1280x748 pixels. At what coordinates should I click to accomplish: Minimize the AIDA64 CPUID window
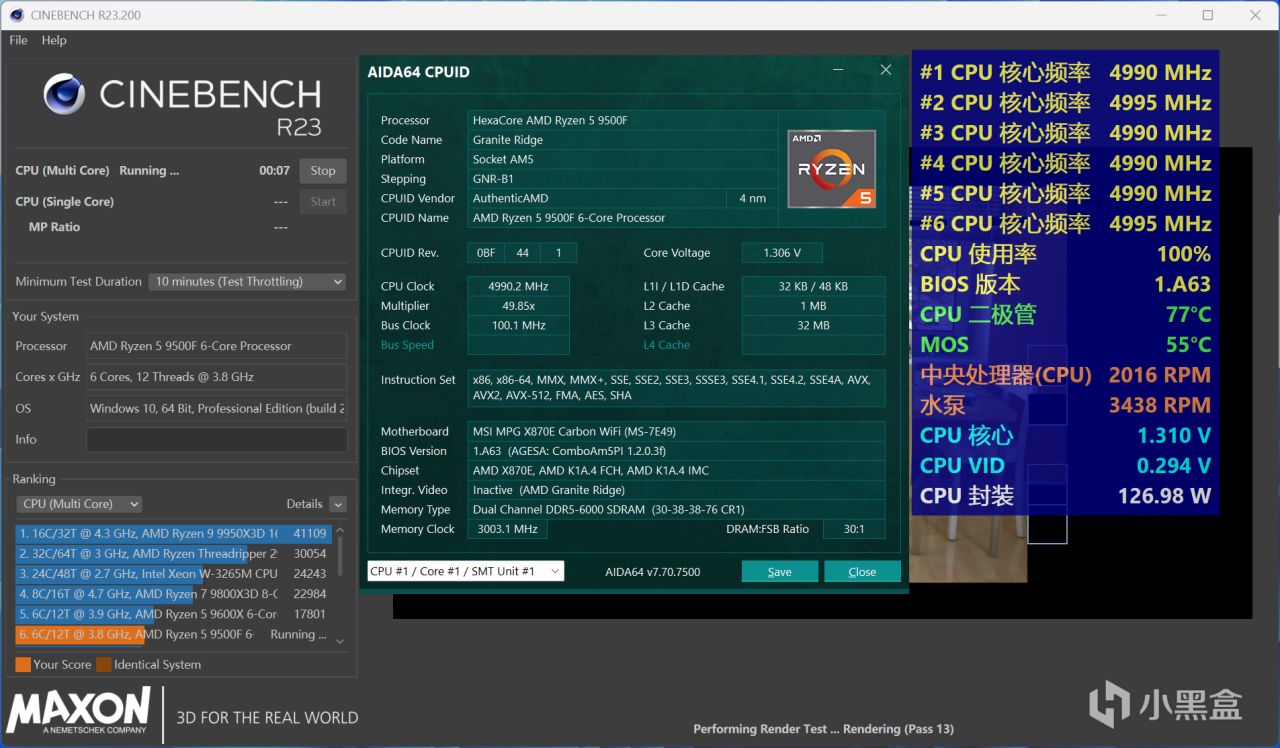[x=837, y=70]
